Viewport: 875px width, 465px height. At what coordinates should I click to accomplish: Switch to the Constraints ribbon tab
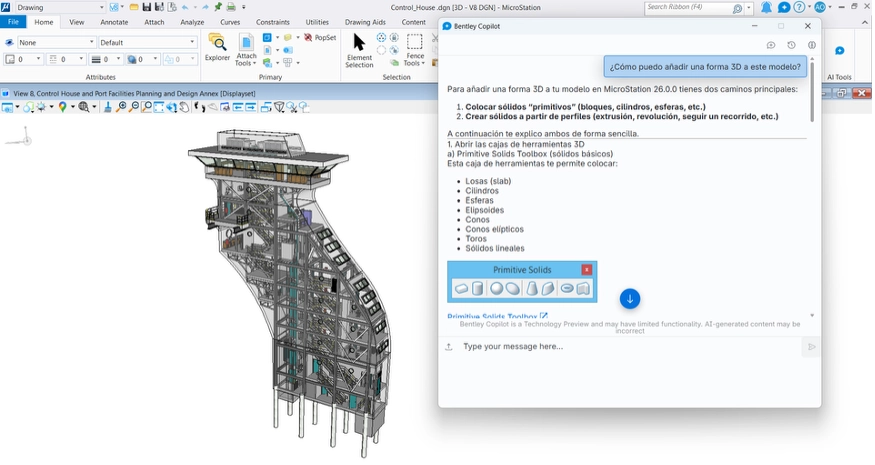coord(272,22)
